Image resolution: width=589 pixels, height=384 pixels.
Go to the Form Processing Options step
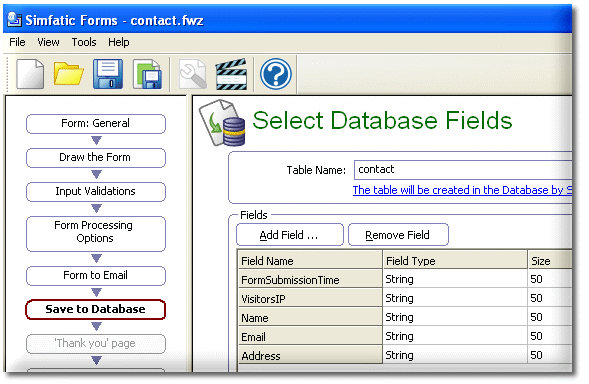(96, 233)
